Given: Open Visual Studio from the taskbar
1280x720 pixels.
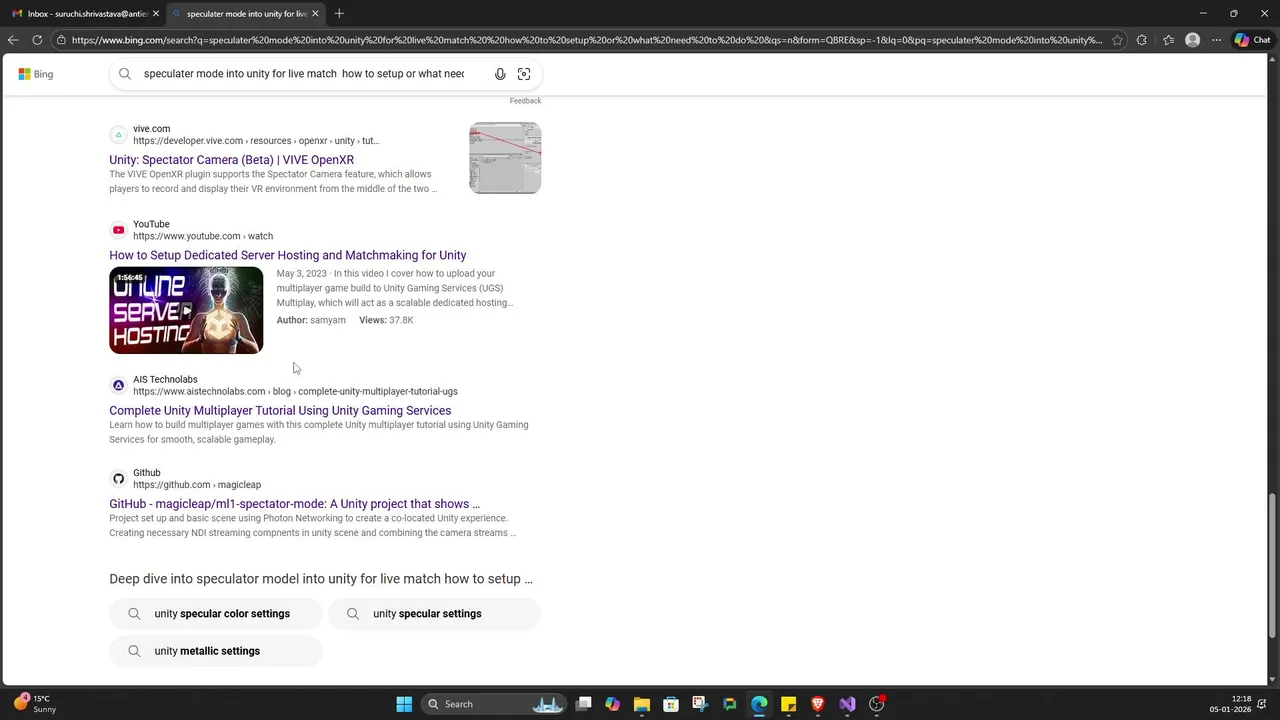Looking at the screenshot, I should pyautogui.click(x=847, y=704).
